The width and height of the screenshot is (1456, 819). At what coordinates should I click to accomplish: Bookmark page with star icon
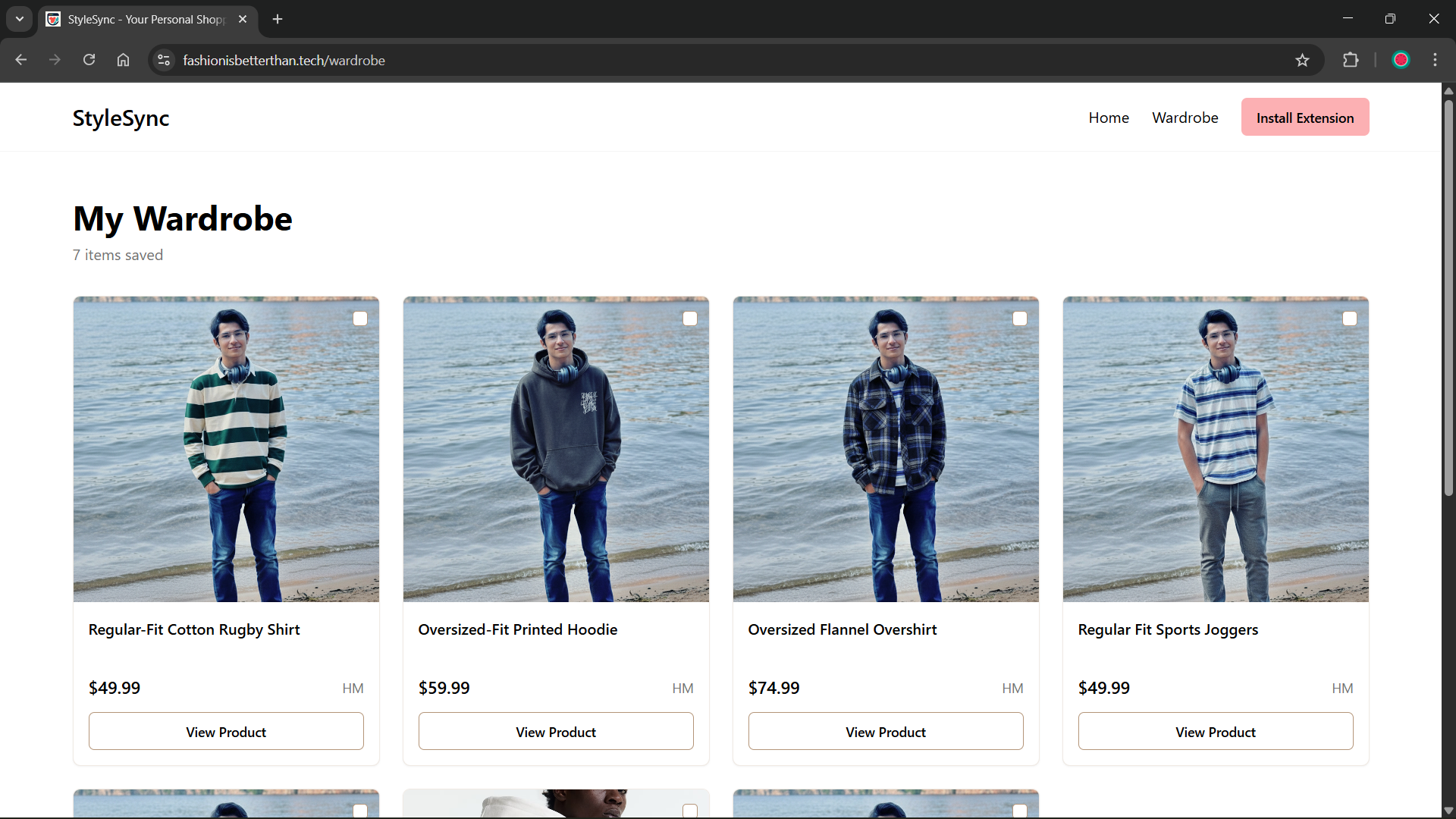[x=1302, y=60]
